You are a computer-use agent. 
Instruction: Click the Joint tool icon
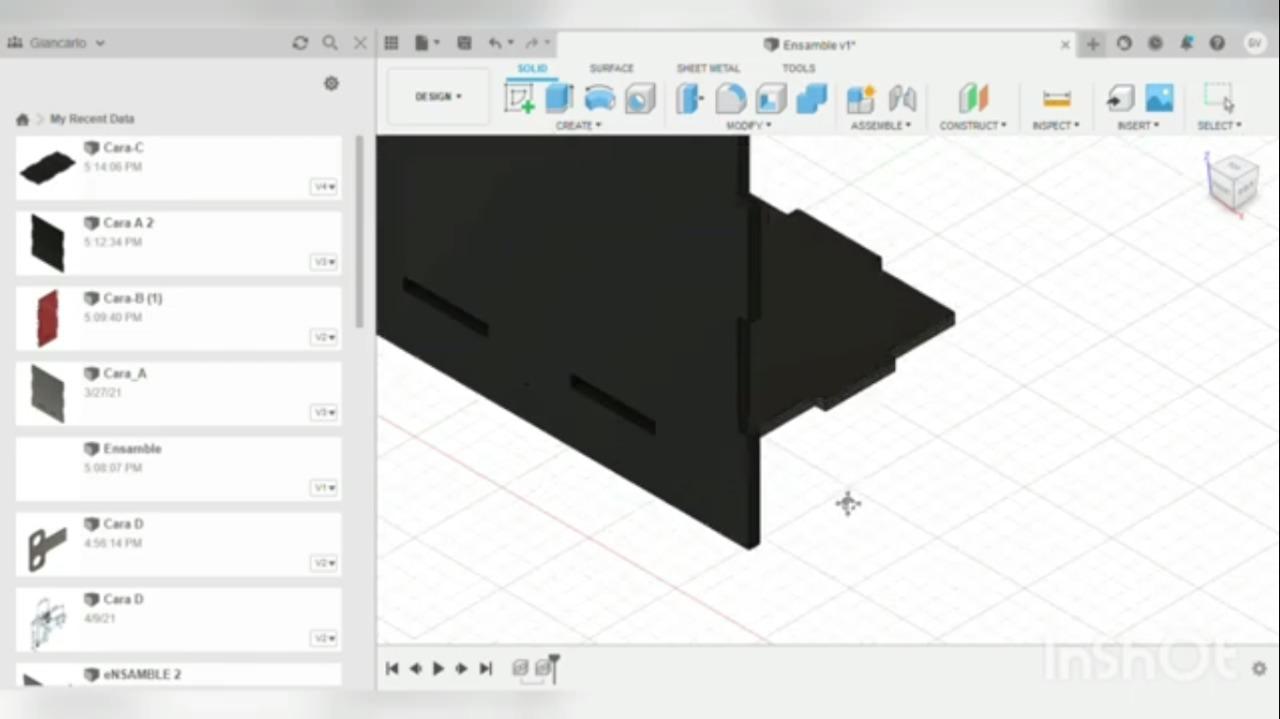902,98
